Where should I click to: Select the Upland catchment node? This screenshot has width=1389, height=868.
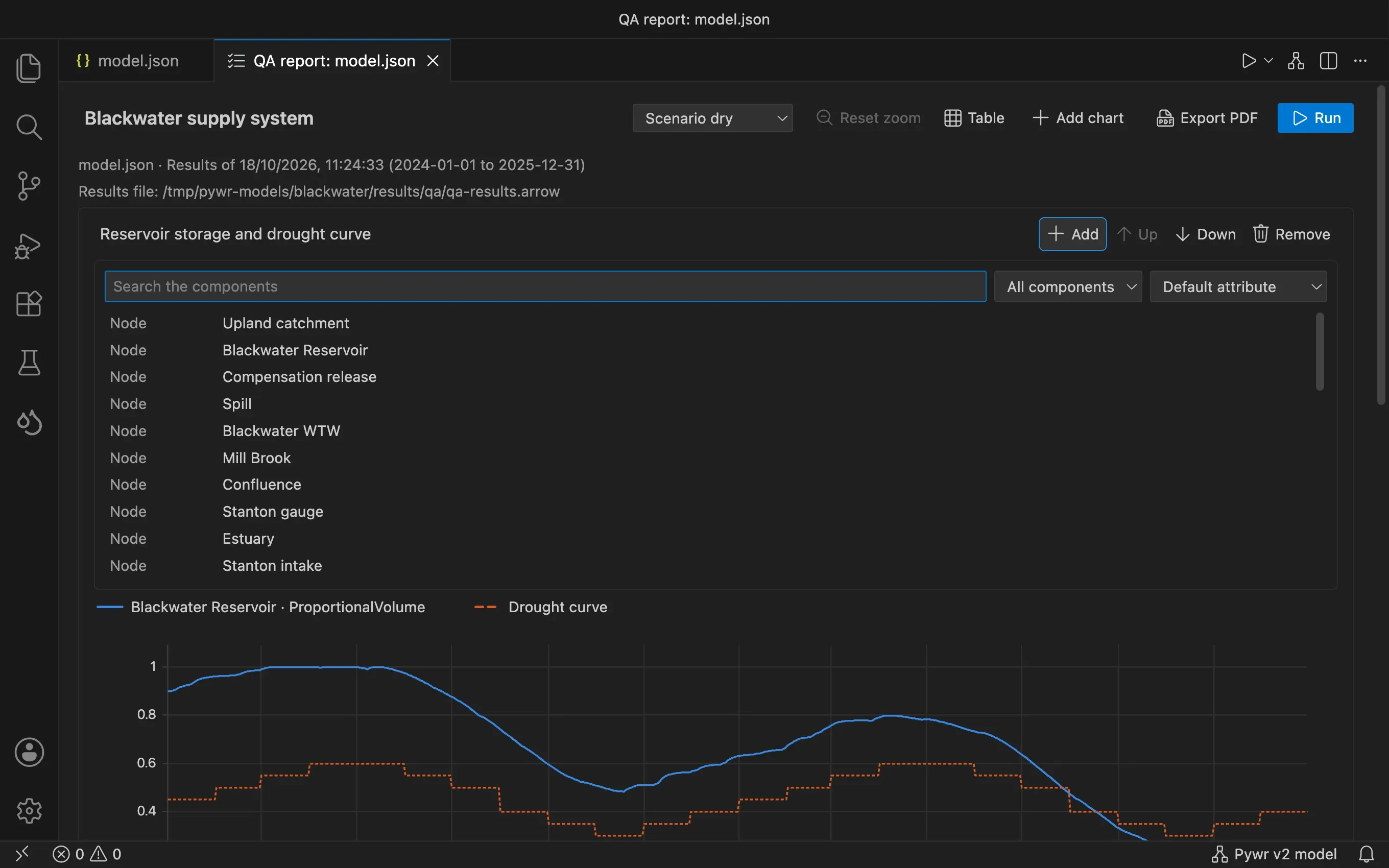click(x=709, y=323)
